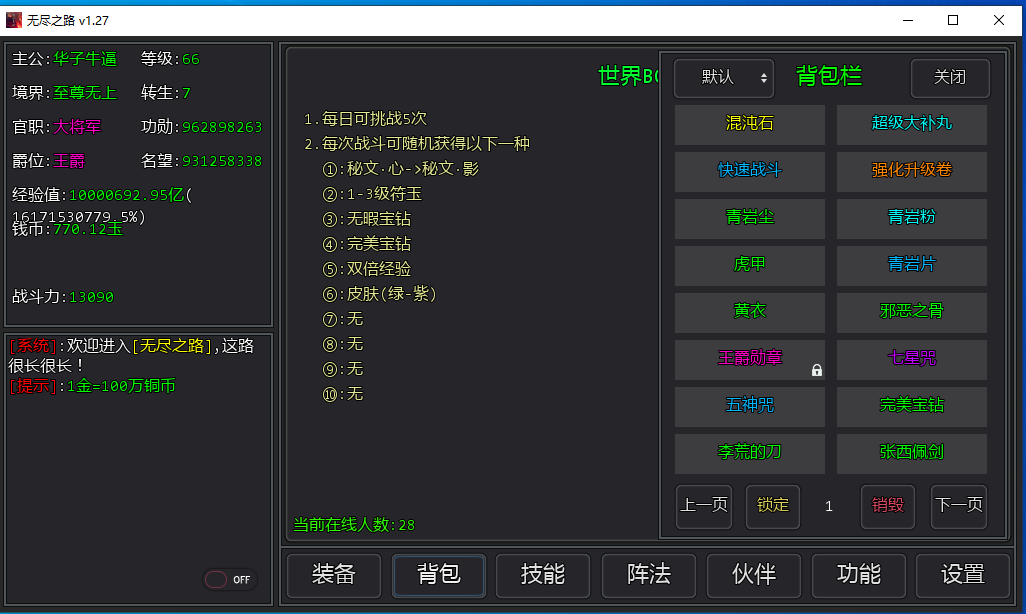The image size is (1026, 614).
Task: Switch to the 装备 tab
Action: pos(333,574)
